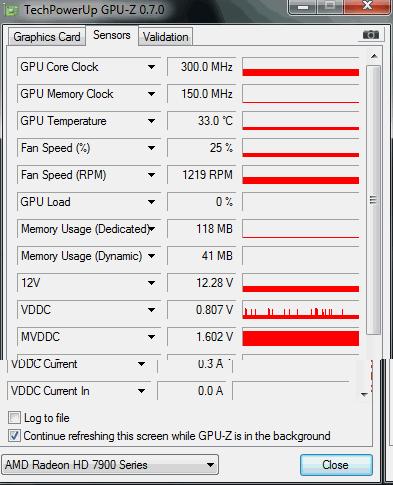This screenshot has width=393, height=485.
Task: Uncheck Continue refreshing in background option
Action: click(14, 436)
